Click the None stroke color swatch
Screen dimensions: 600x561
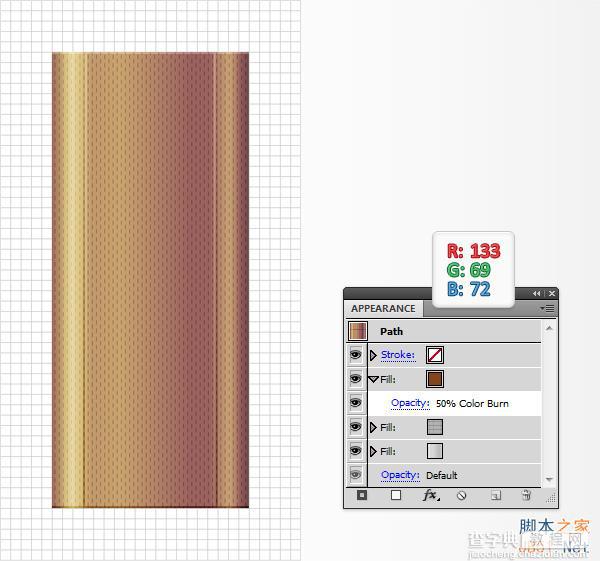click(435, 355)
